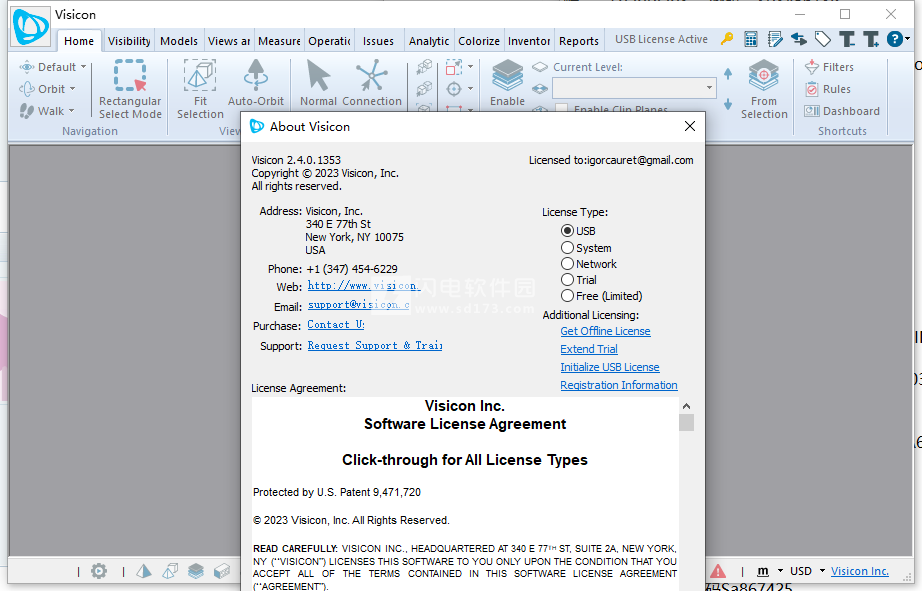Click the swap arrows icon

[x=799, y=39]
